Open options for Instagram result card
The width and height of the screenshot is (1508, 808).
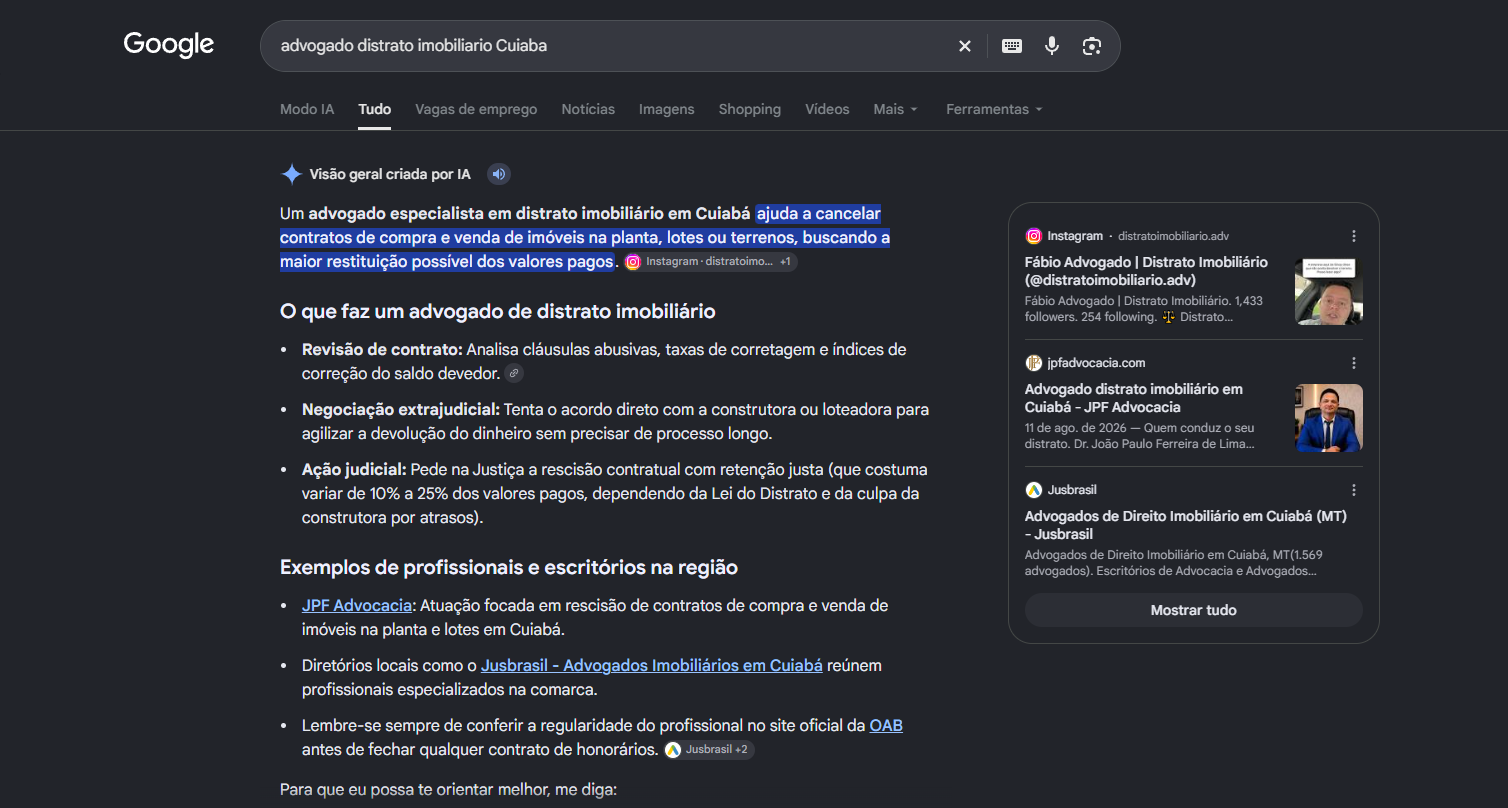1354,236
